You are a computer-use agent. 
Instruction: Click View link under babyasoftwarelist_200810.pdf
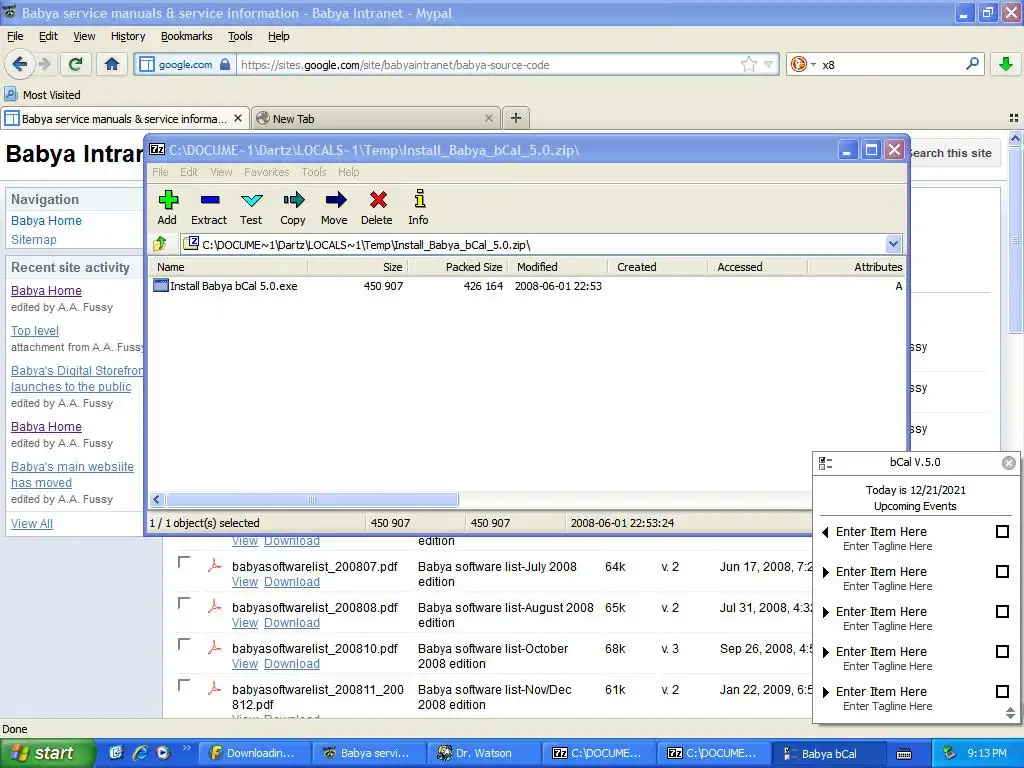[x=245, y=664]
